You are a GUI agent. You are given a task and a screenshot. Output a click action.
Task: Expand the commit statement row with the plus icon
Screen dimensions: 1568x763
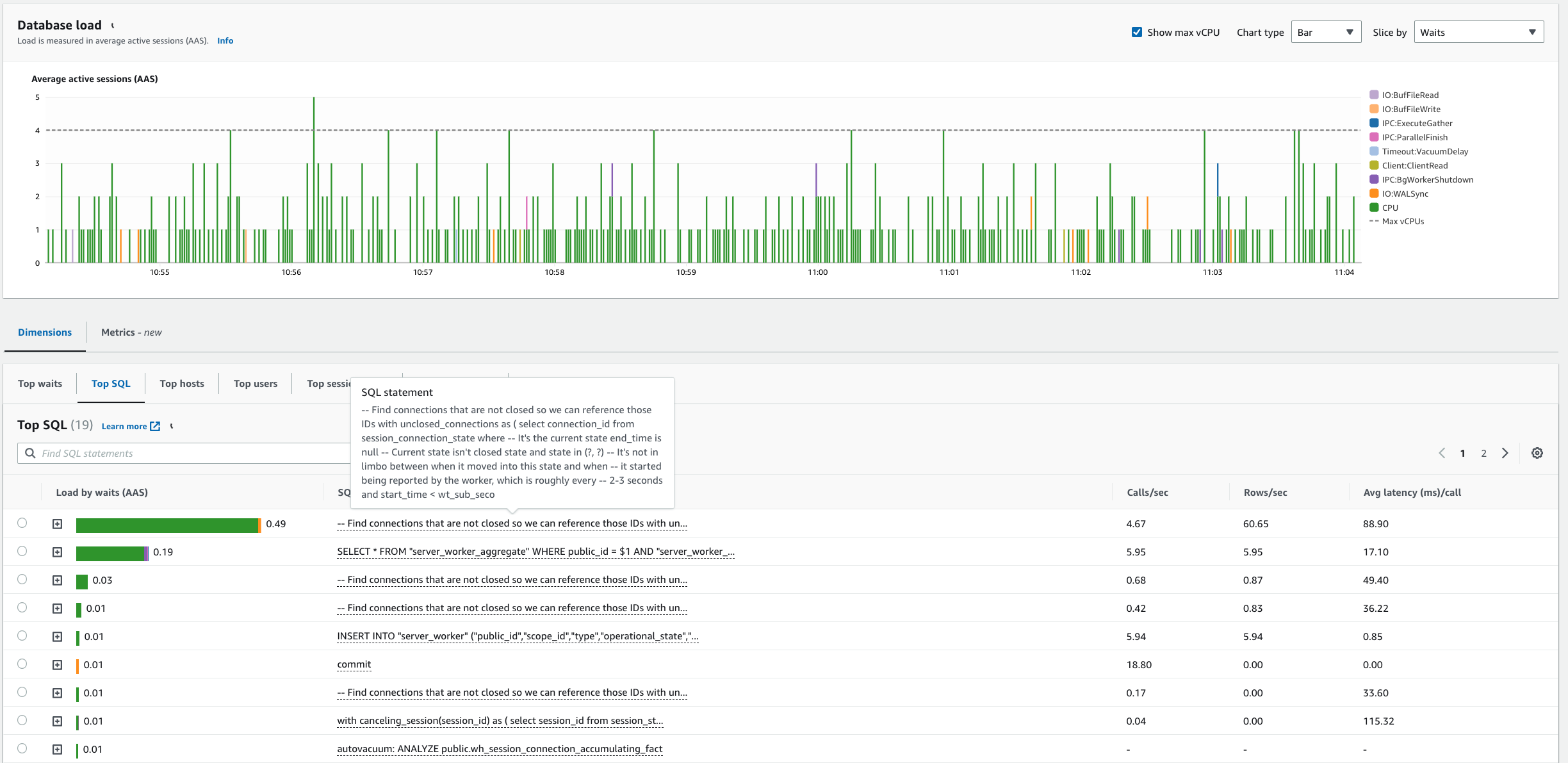(58, 664)
